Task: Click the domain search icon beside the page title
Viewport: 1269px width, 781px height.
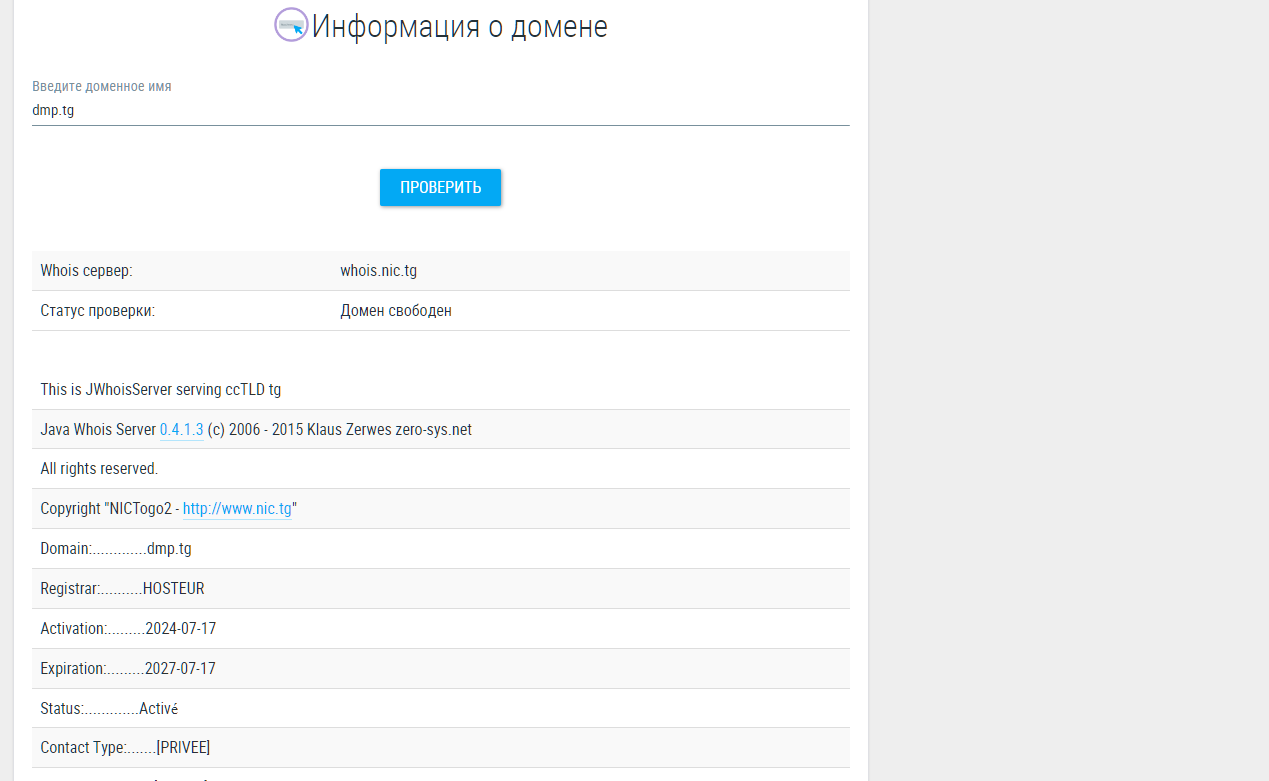Action: (291, 24)
